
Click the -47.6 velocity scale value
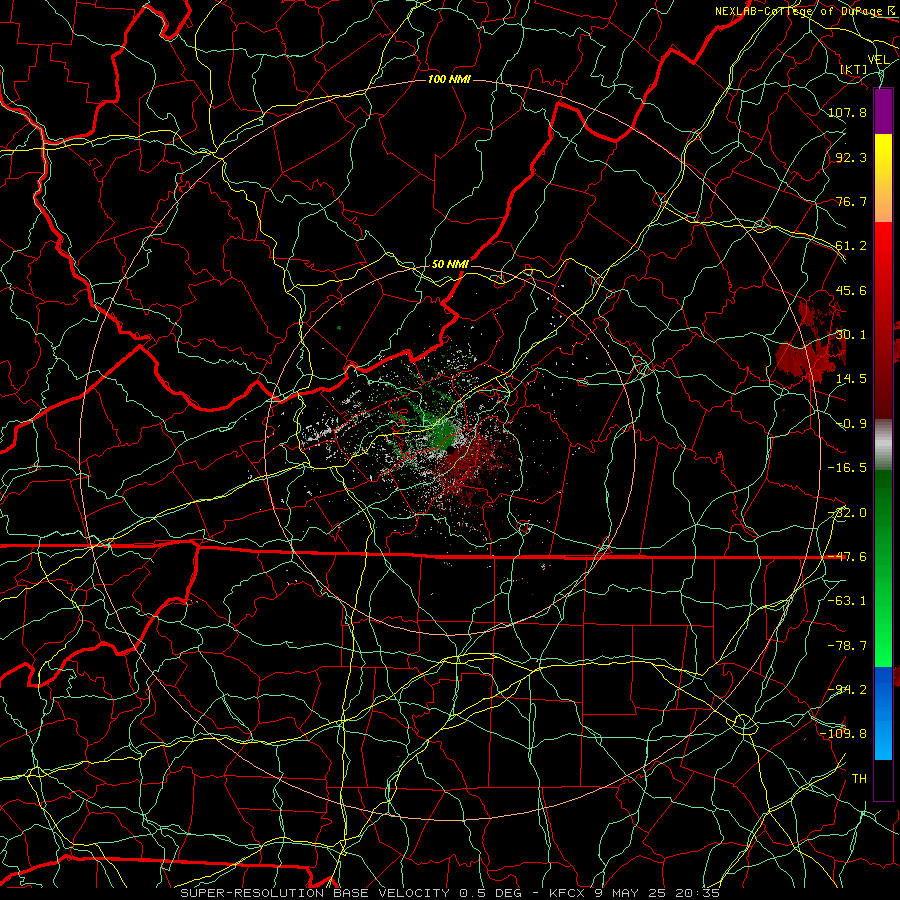click(x=847, y=557)
